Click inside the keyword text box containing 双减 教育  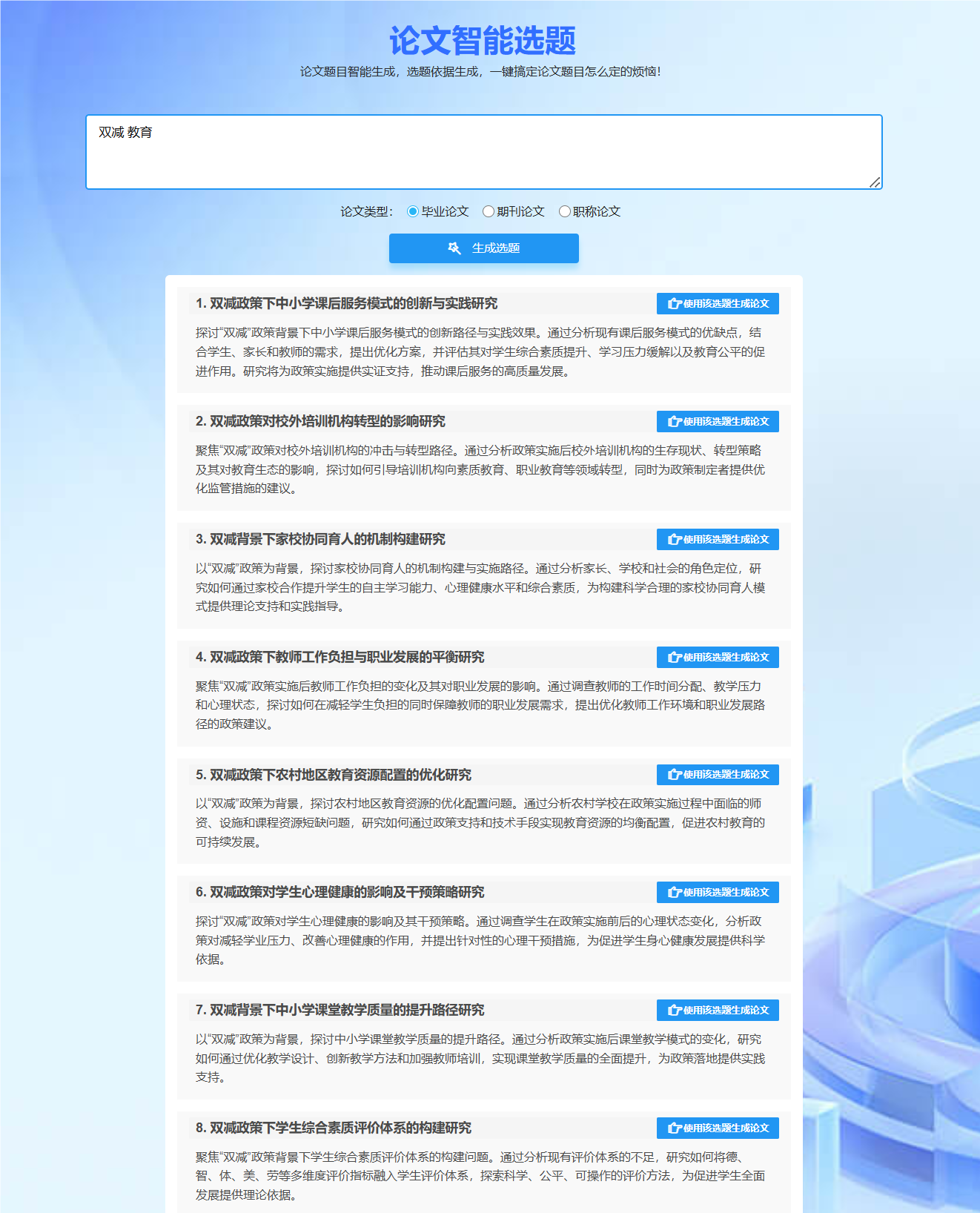tap(483, 152)
